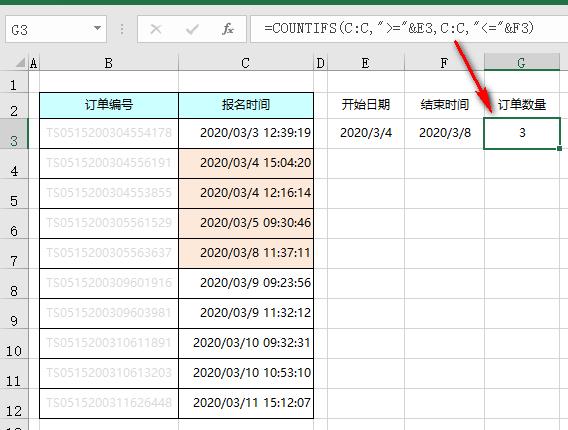Select column E header
Viewport: 568px width, 430px height.
point(366,63)
